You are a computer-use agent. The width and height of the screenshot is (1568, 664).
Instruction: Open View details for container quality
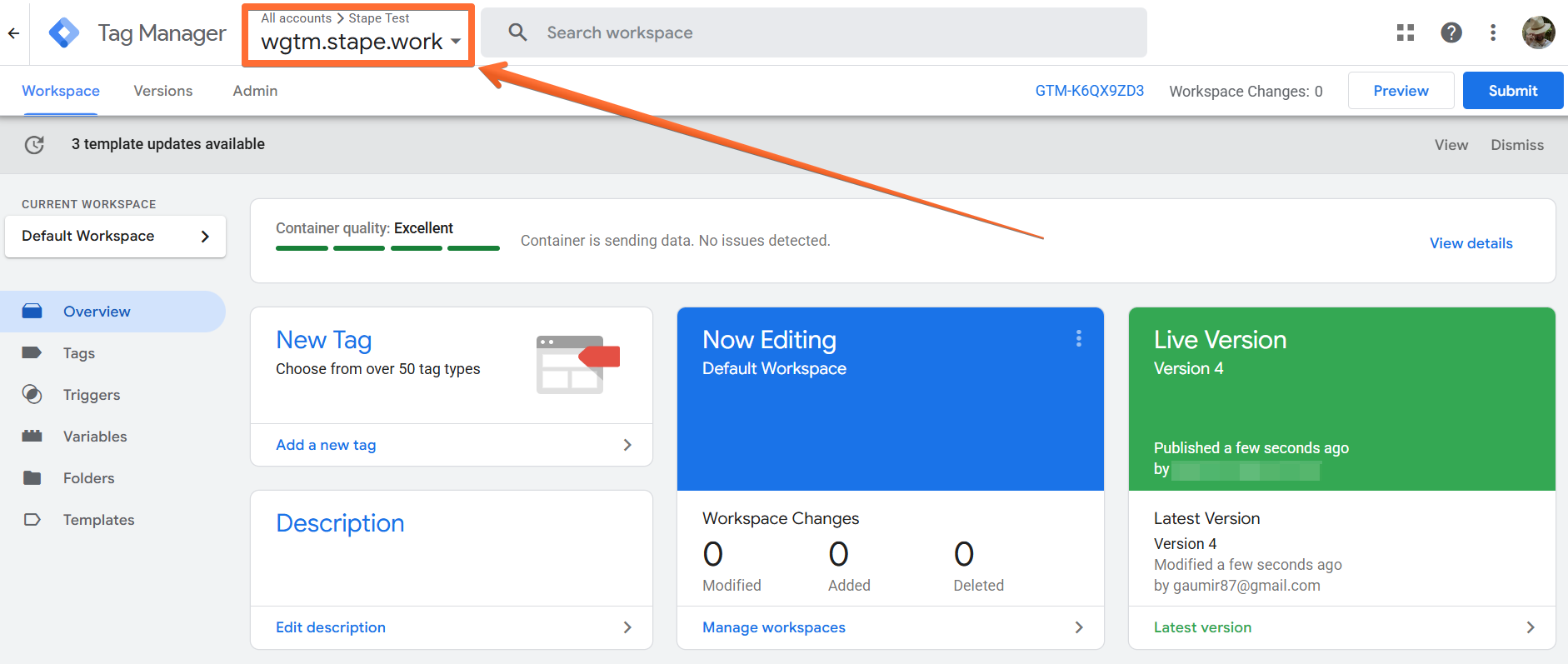[x=1471, y=243]
